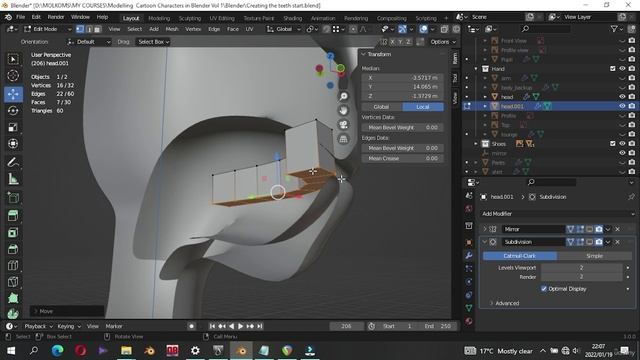Switch to edge select mode
This screenshot has height=360, width=640.
click(89, 29)
